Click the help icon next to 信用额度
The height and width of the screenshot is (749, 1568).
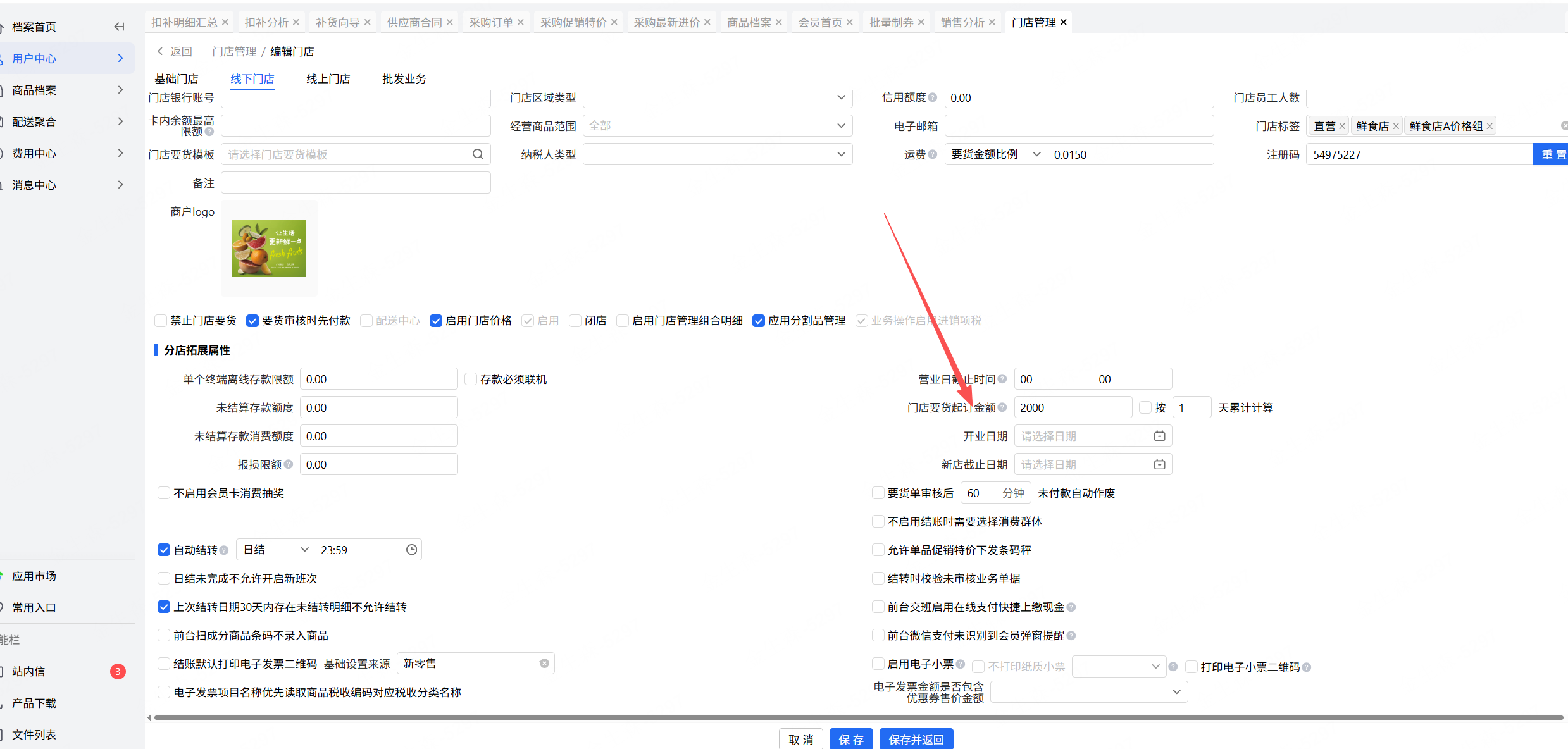933,97
